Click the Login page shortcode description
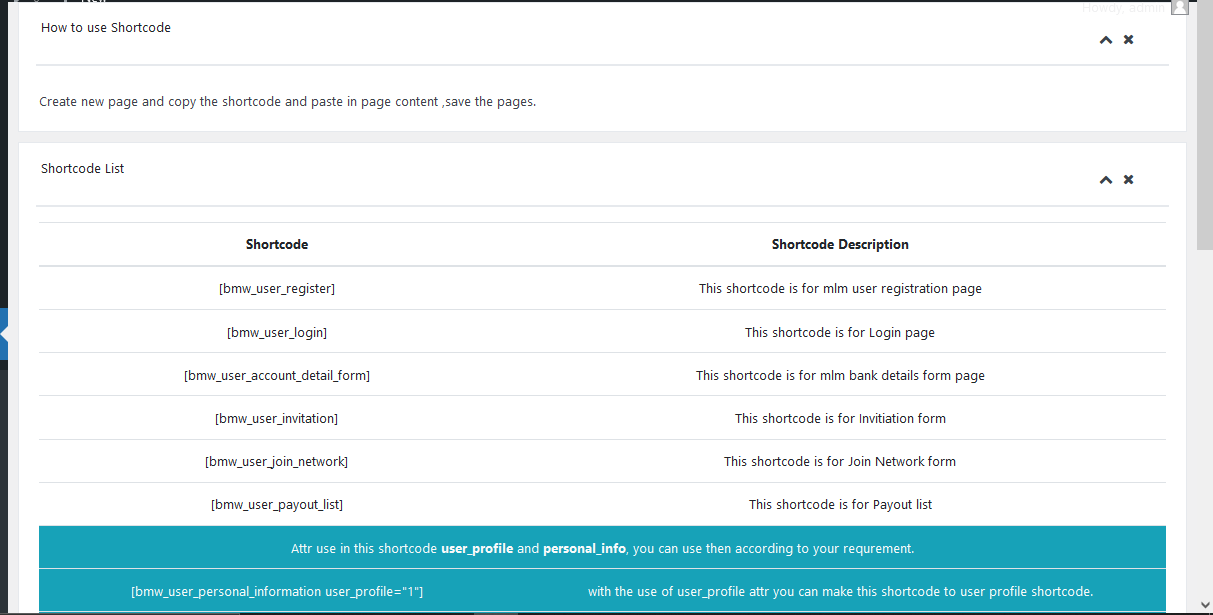The width and height of the screenshot is (1213, 615). 840,332
